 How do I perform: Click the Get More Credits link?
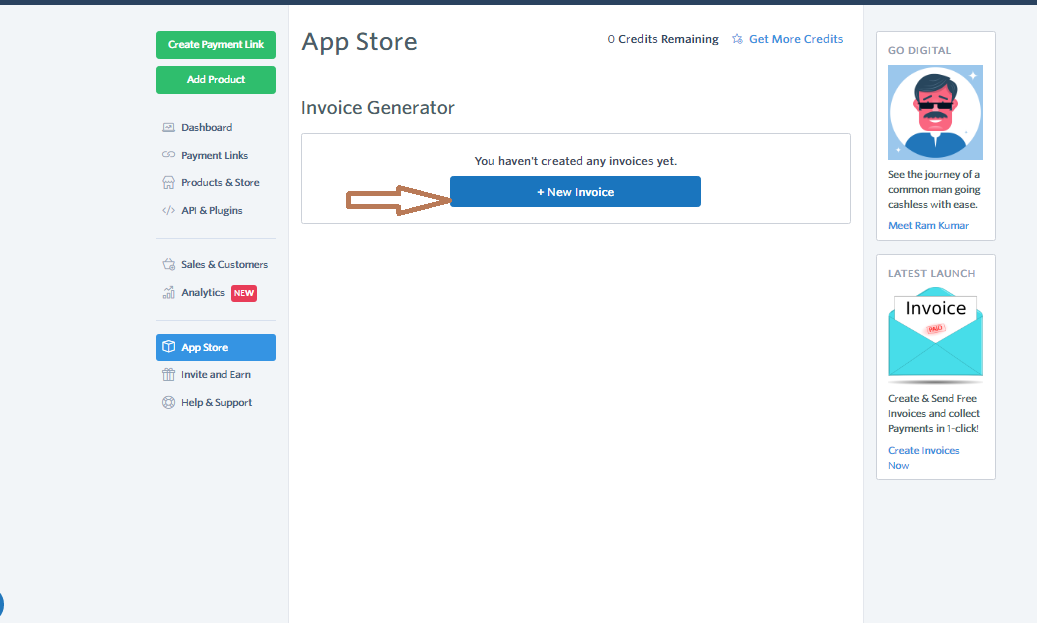pos(796,39)
